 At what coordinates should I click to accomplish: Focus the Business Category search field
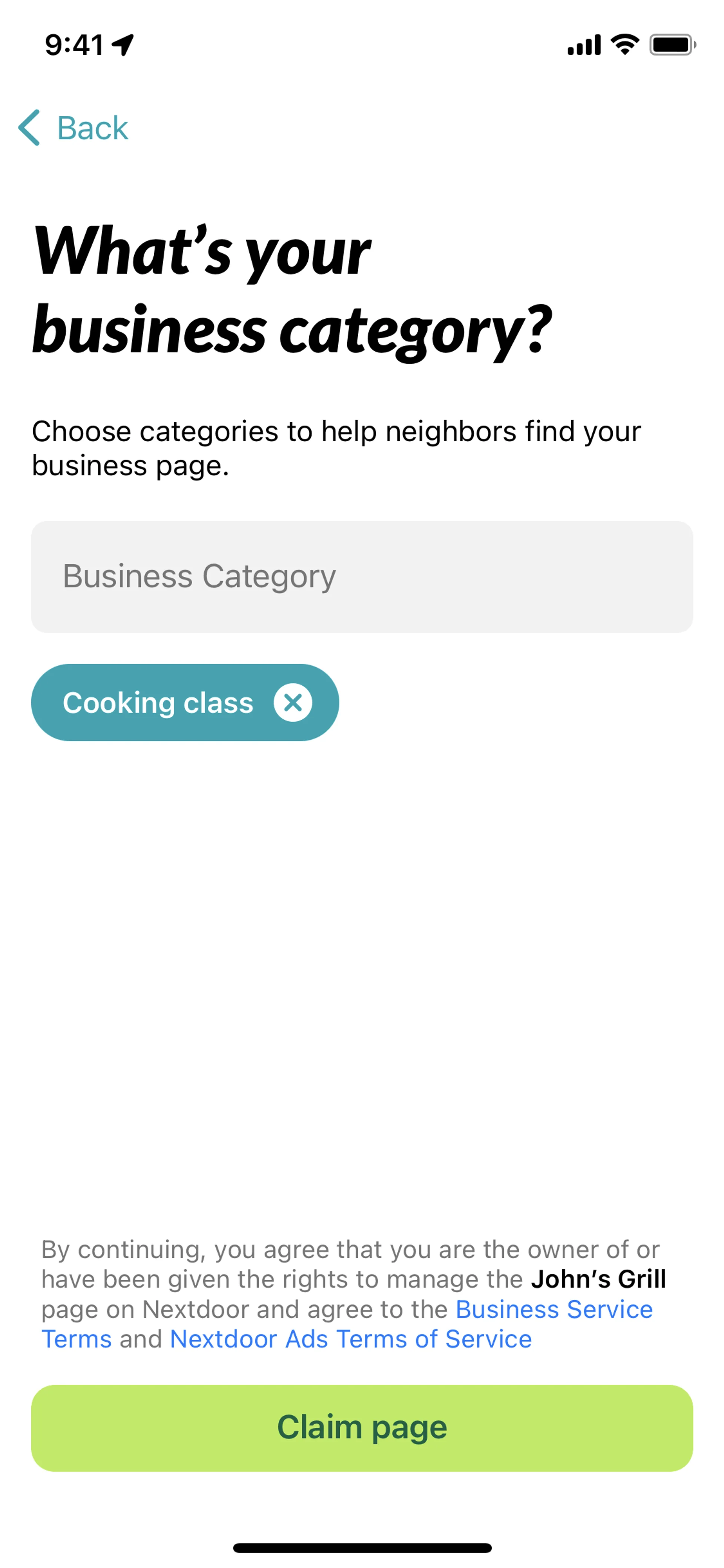coord(362,576)
